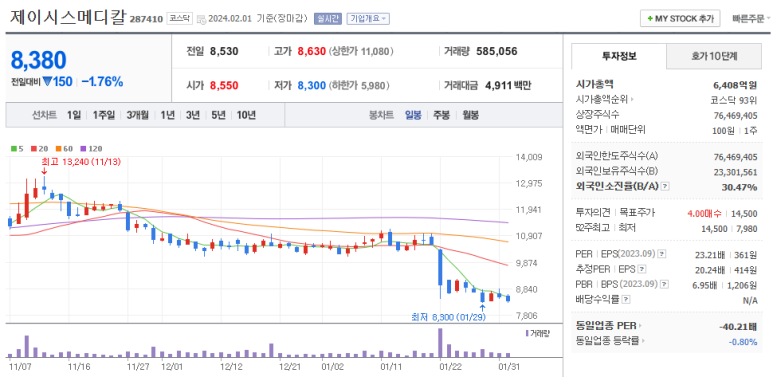Viewport: 773px width, 377px height.
Task: Select the 주봉 candle chart
Action: click(442, 115)
